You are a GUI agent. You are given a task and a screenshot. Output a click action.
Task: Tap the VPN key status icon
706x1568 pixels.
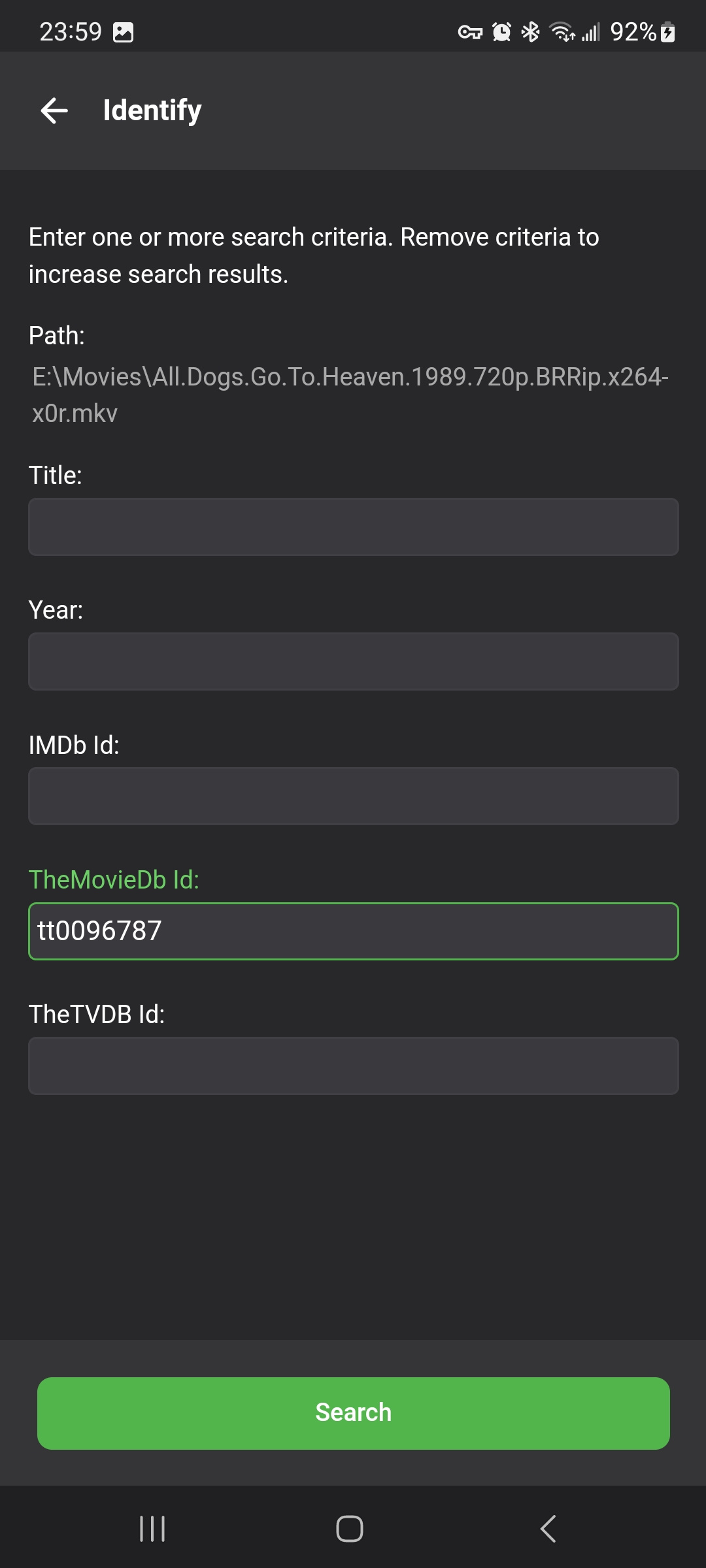click(x=469, y=32)
